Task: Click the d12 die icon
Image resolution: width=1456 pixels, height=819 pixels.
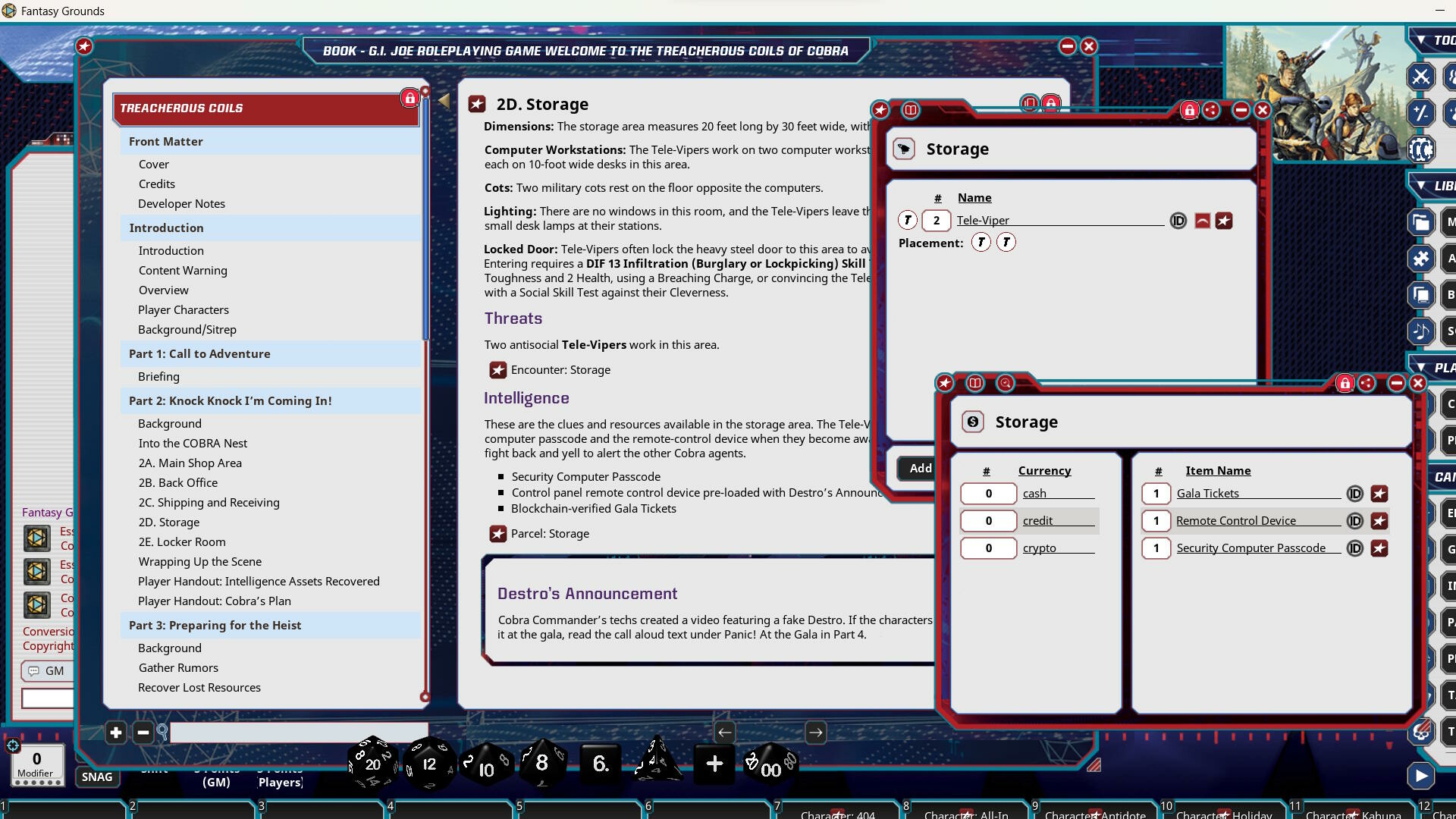Action: click(429, 763)
